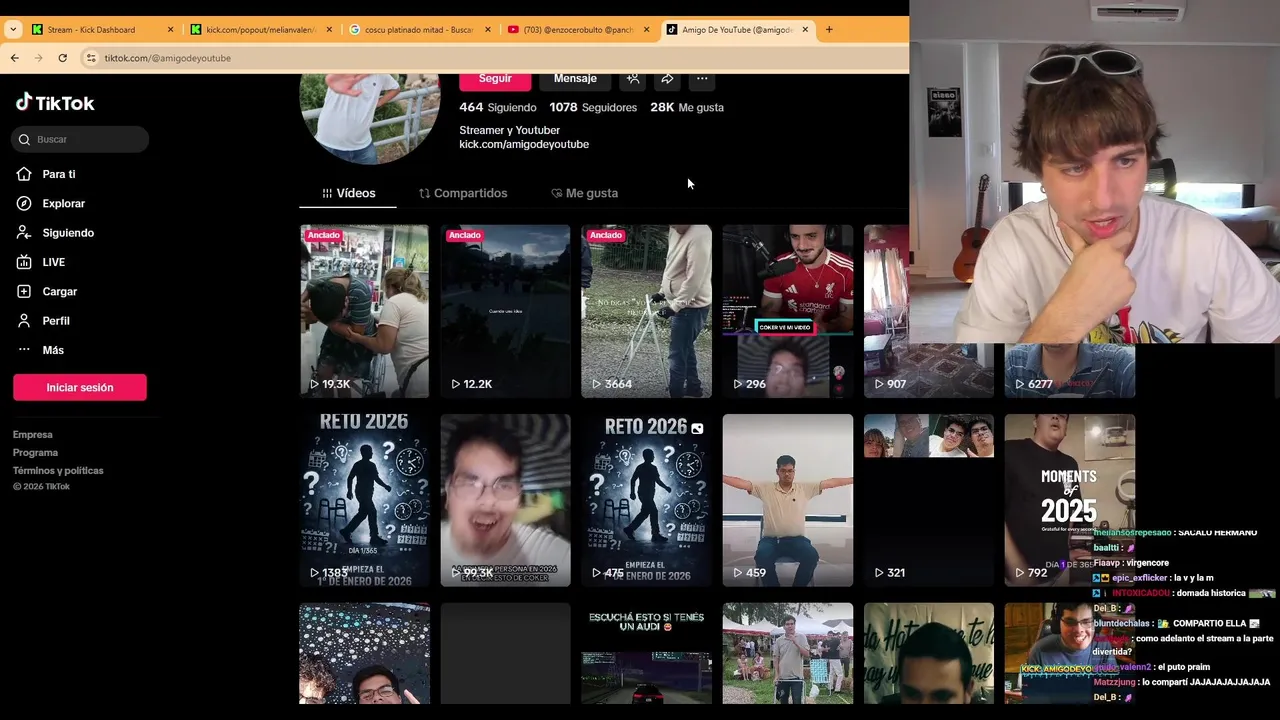Click the Iniciar sesión button

pyautogui.click(x=80, y=387)
